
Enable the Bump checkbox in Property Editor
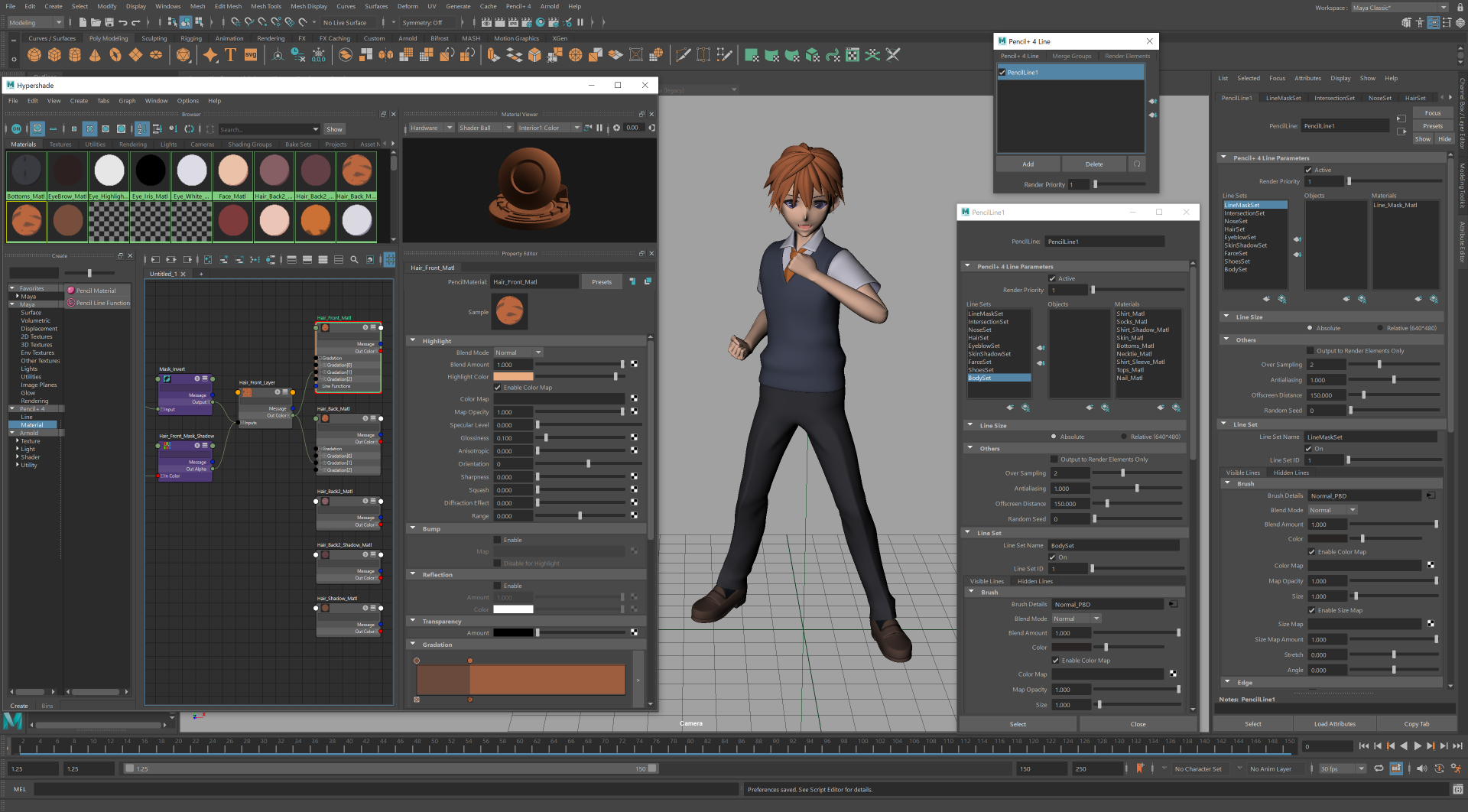coord(498,540)
